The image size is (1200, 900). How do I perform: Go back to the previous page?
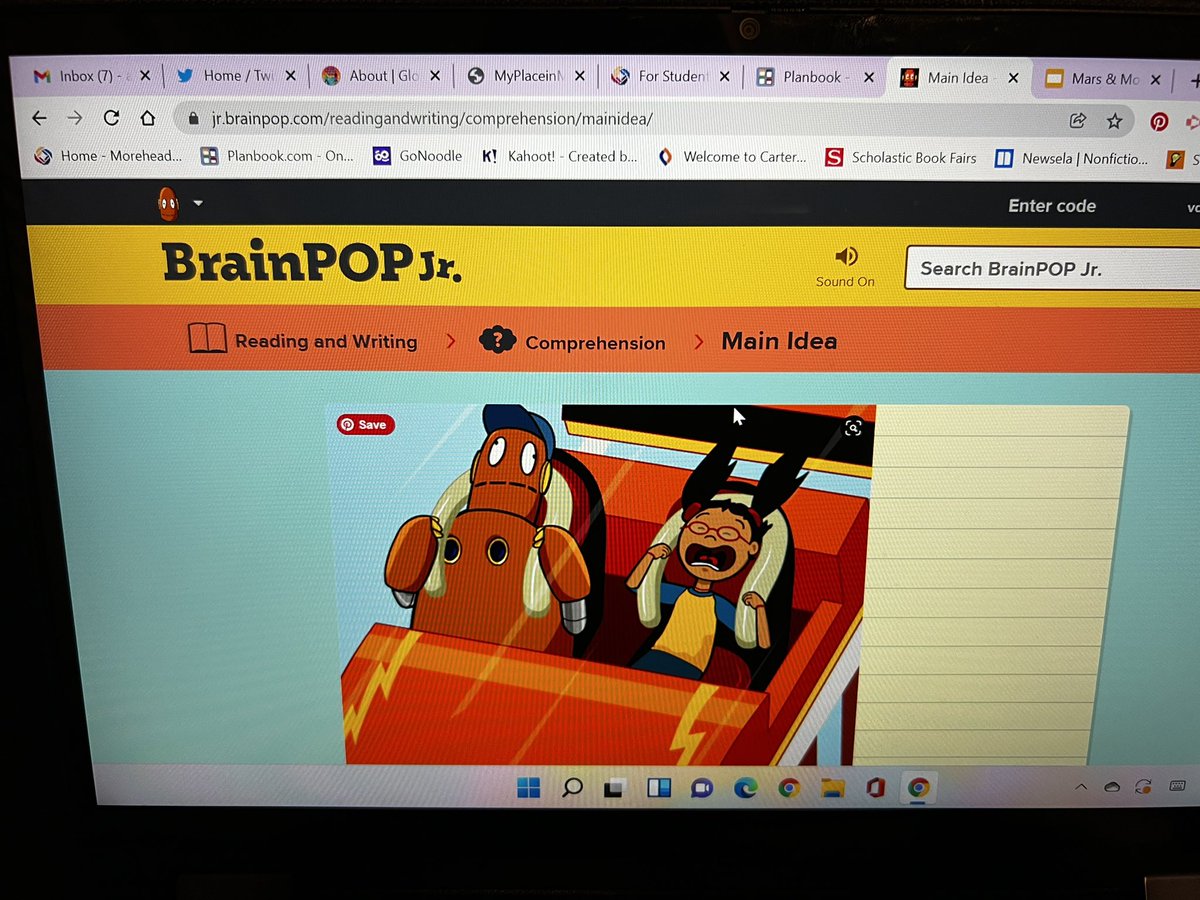[x=39, y=117]
